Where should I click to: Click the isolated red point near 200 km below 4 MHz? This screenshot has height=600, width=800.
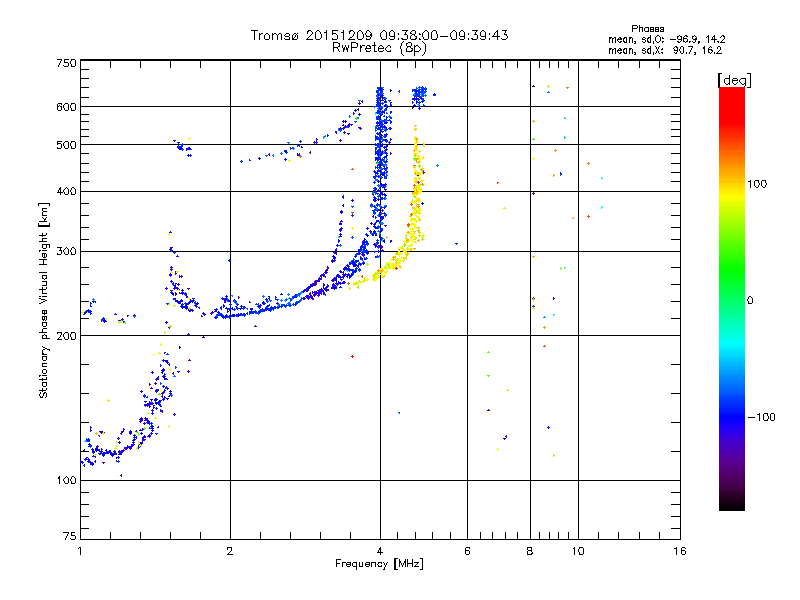click(x=352, y=356)
